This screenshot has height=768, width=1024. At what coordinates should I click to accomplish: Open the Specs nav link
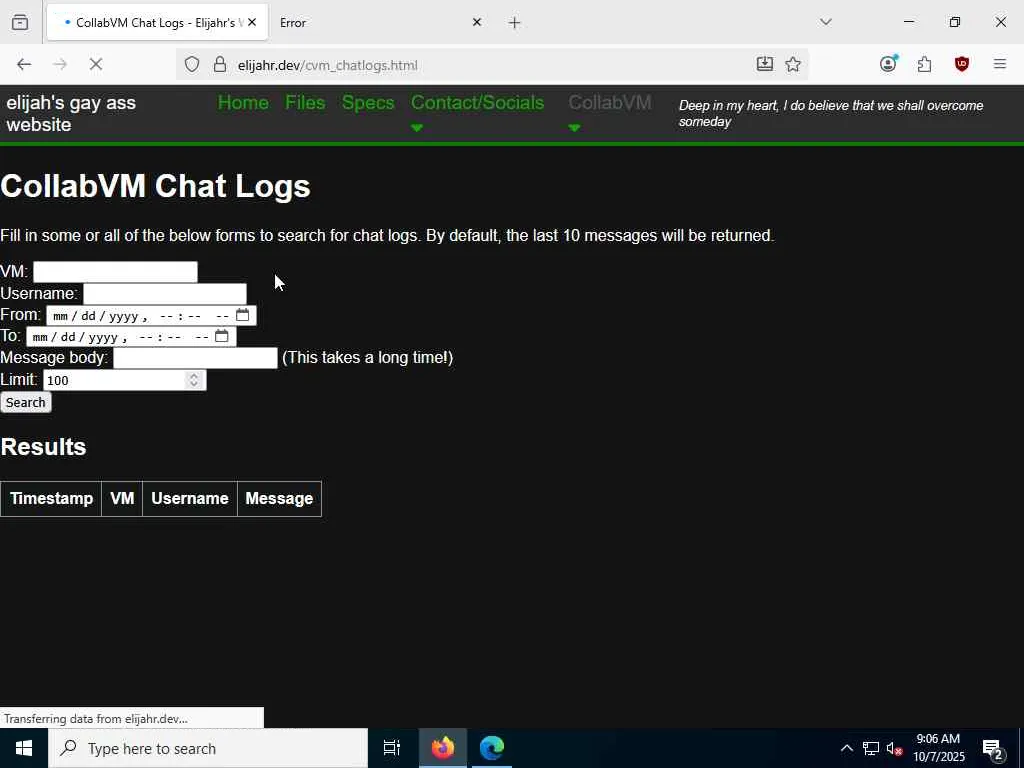tap(368, 103)
